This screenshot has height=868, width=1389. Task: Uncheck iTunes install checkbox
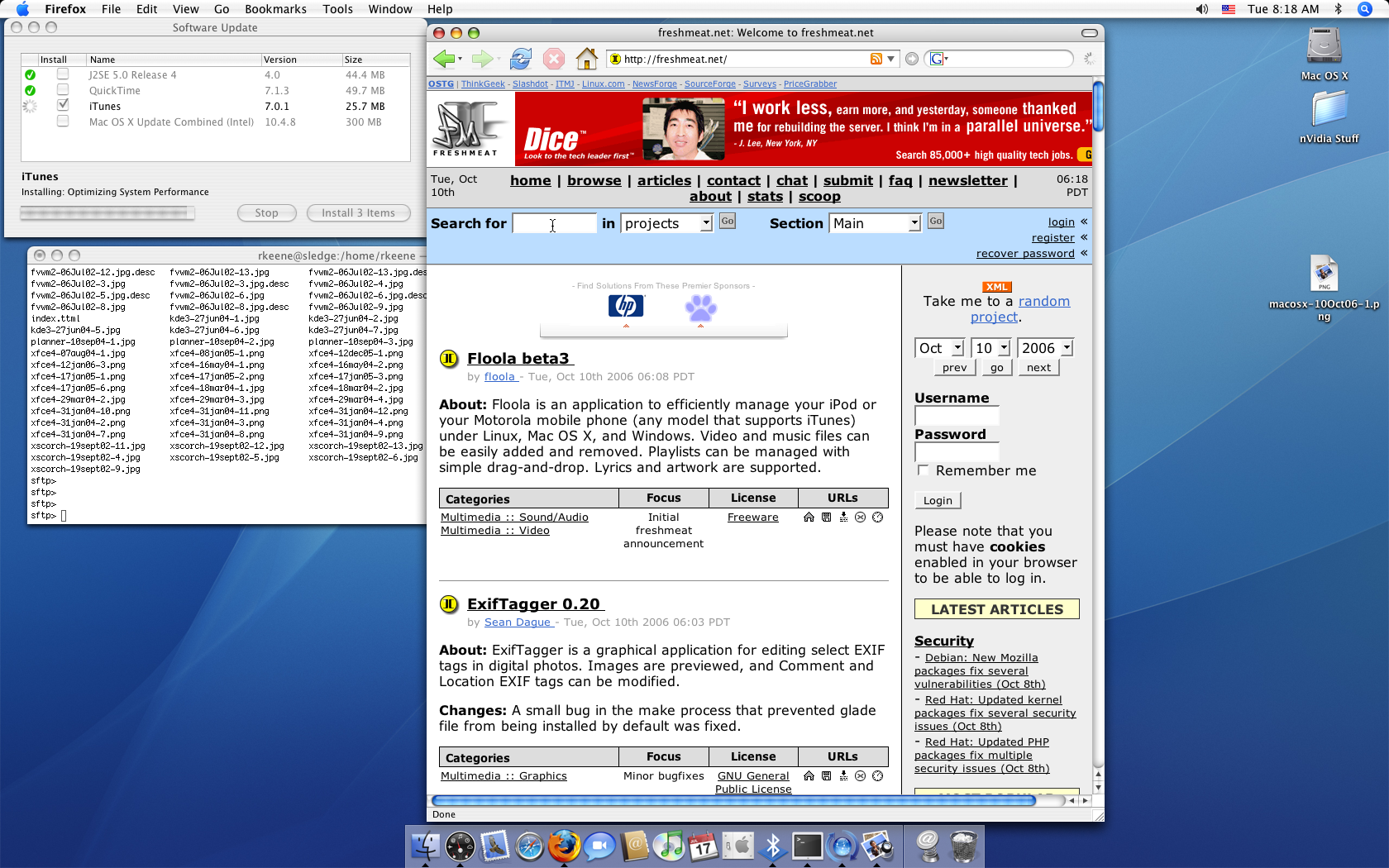(x=63, y=105)
